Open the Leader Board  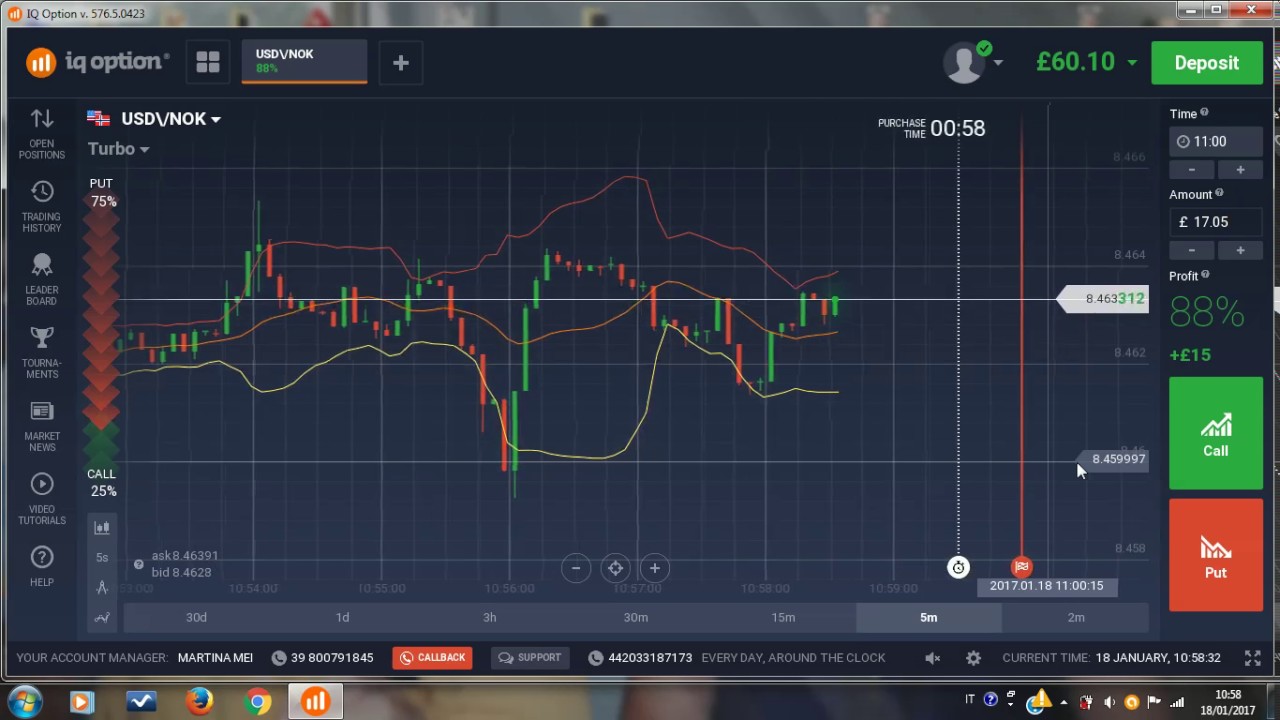coord(41,280)
